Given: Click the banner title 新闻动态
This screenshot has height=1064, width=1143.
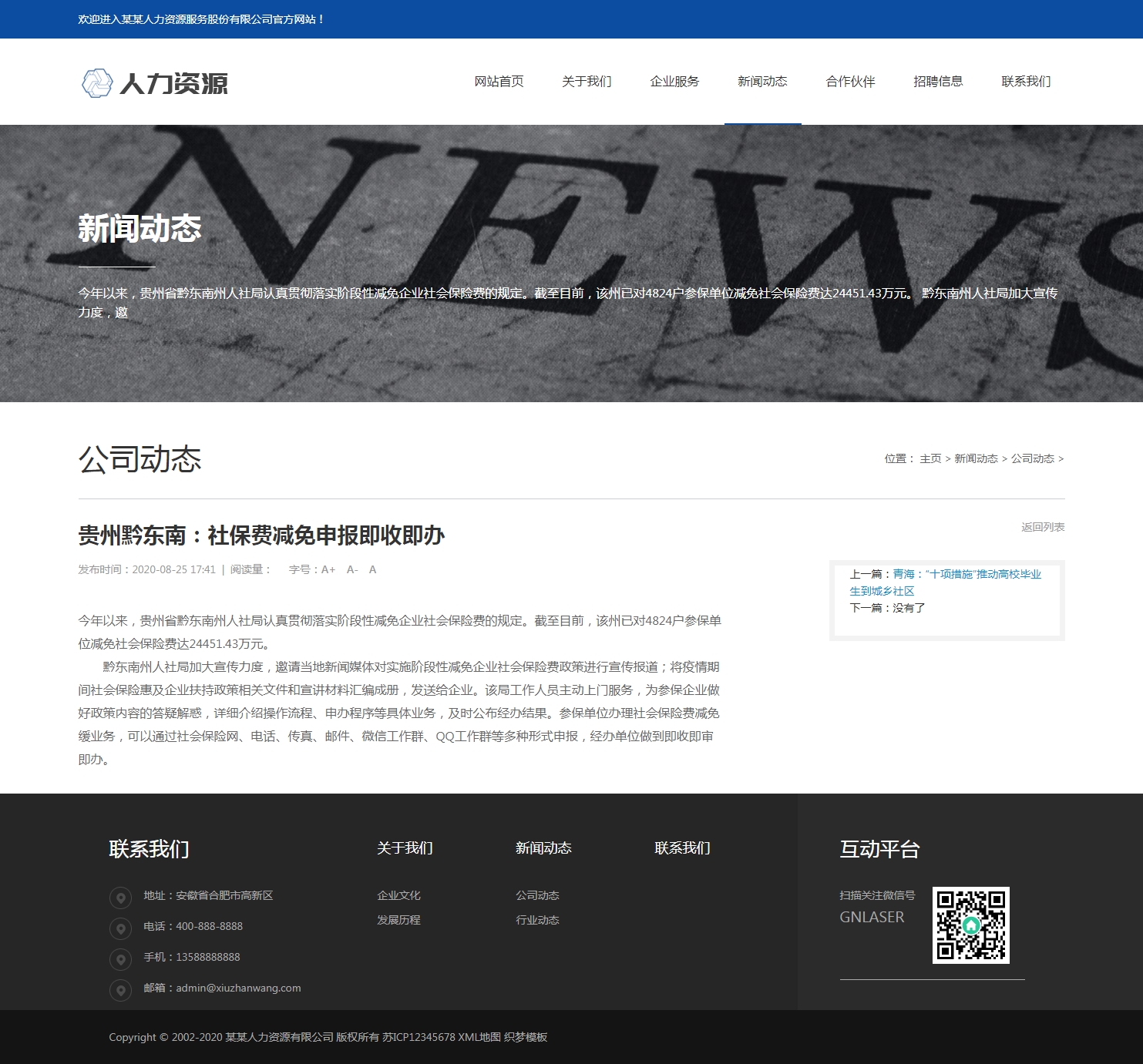Looking at the screenshot, I should tap(140, 229).
